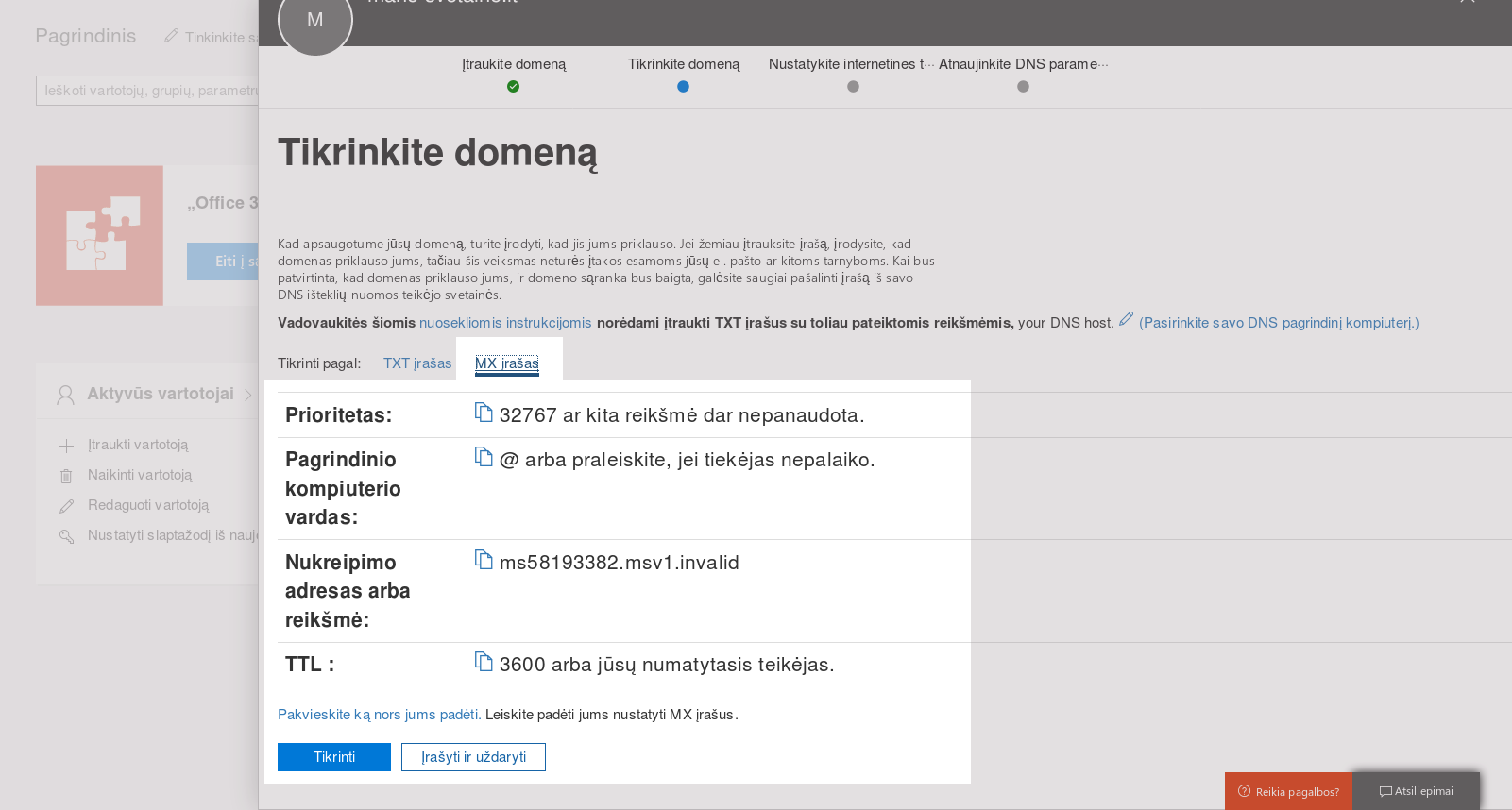Viewport: 1512px width, 810px height.
Task: Select the Tikrinkite domeną step indicator
Action: click(683, 86)
